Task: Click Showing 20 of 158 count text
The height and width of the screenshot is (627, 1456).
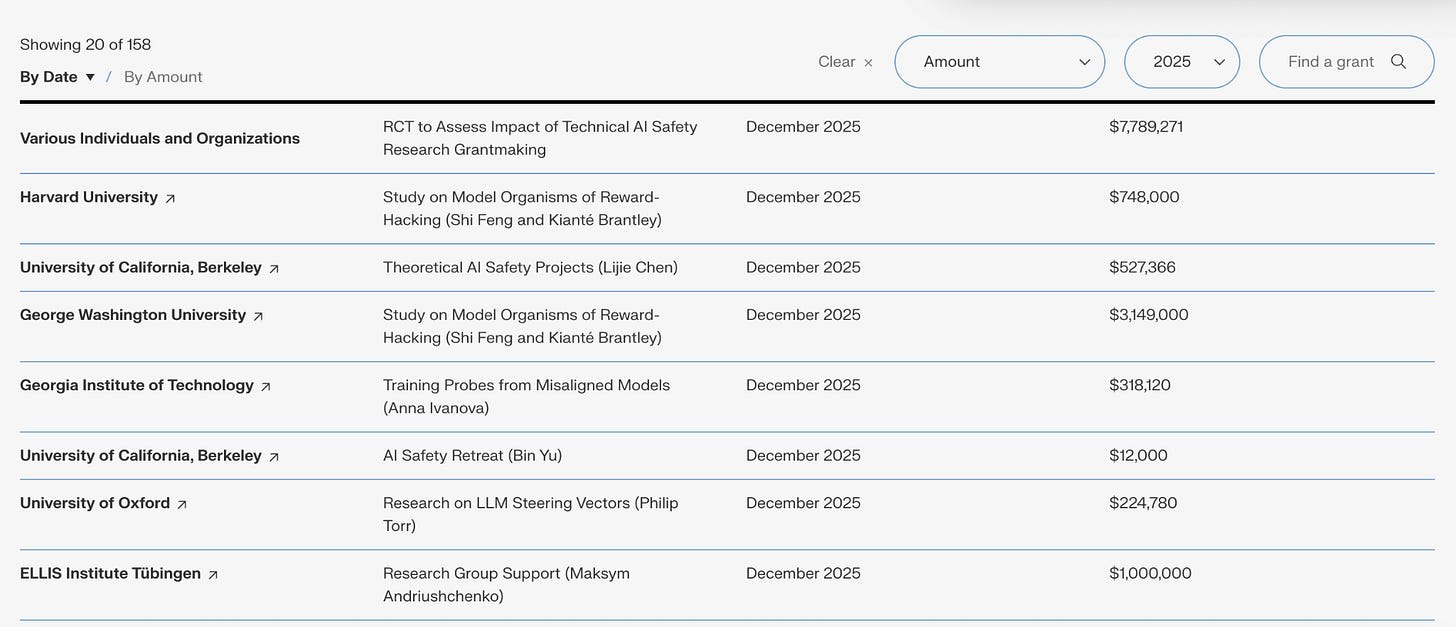Action: click(85, 44)
